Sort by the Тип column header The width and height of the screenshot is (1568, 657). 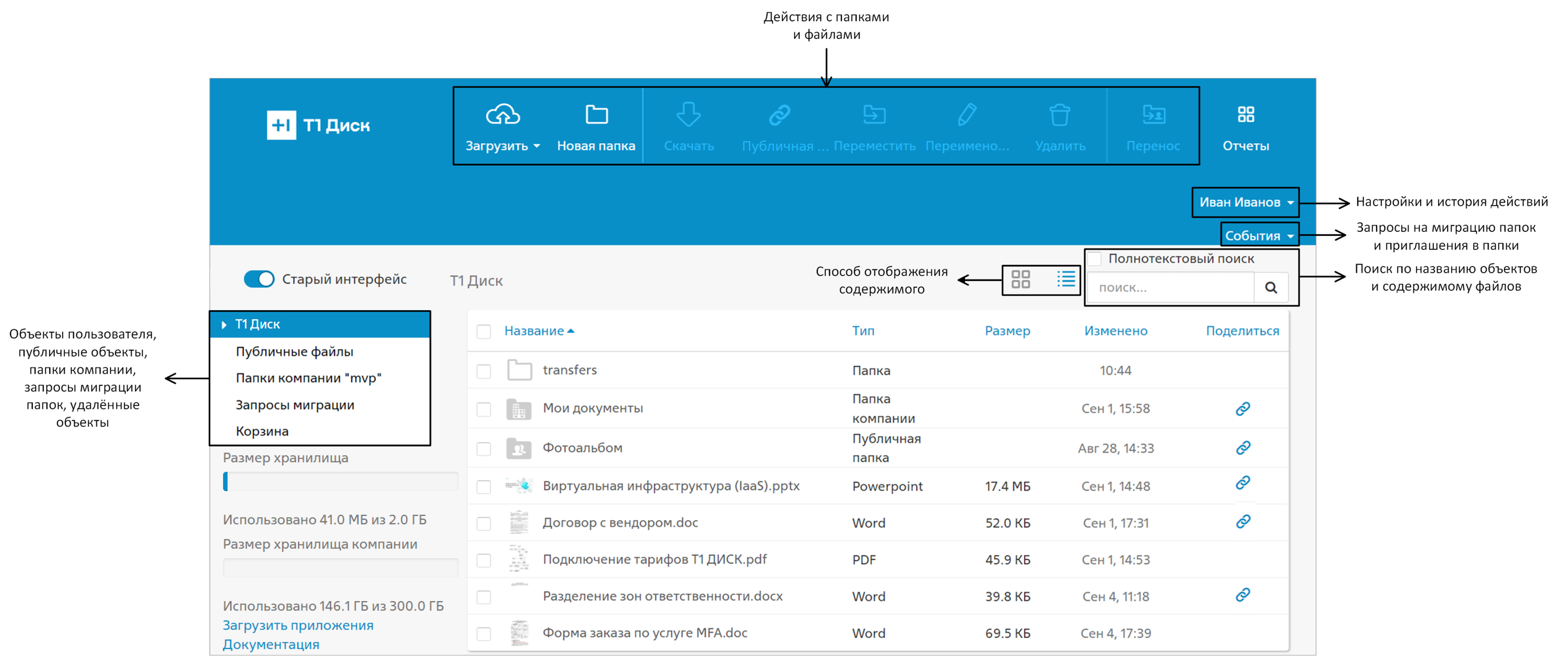click(x=863, y=331)
